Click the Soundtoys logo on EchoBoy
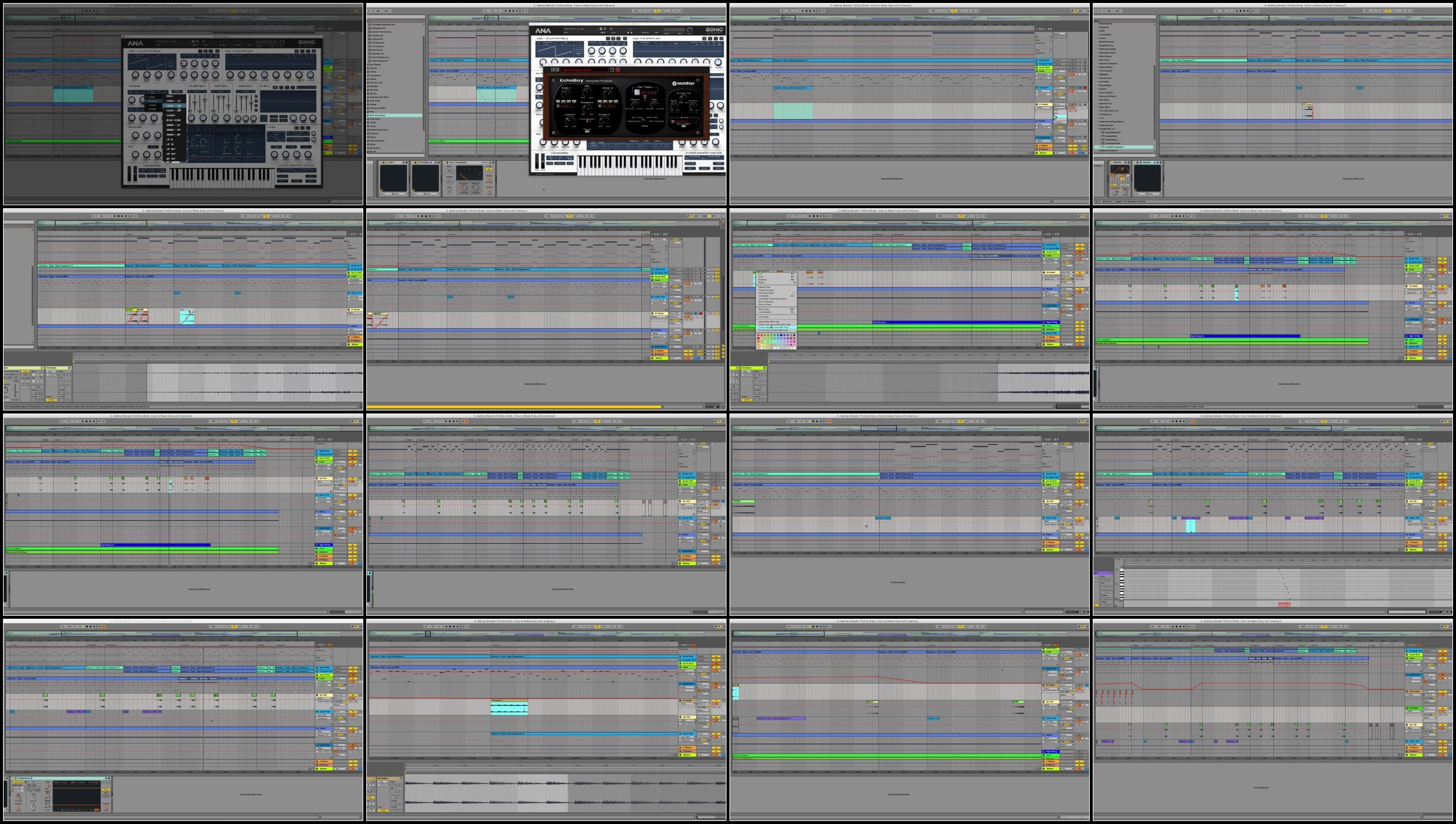The image size is (1456, 824). click(683, 83)
